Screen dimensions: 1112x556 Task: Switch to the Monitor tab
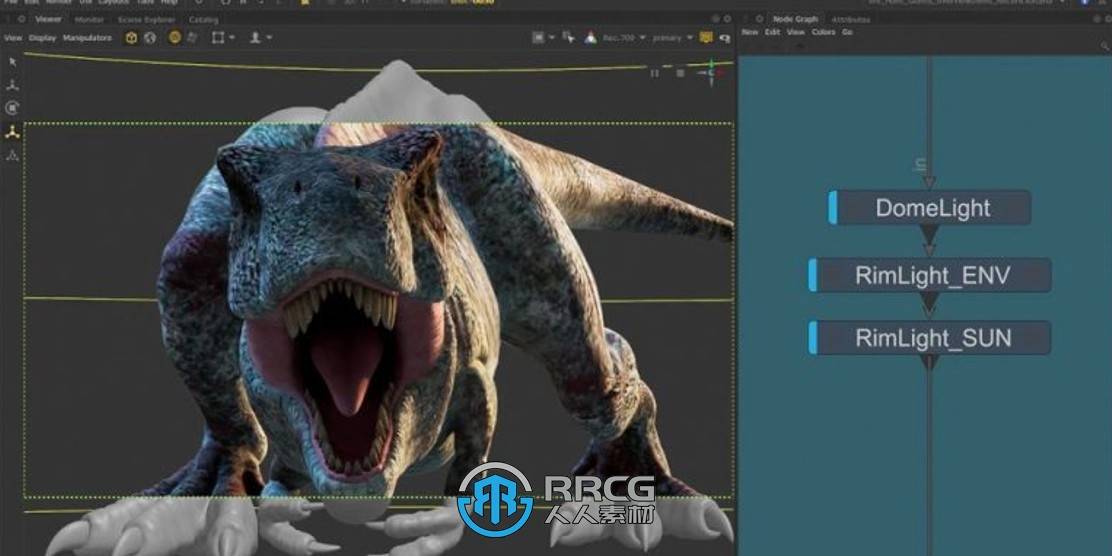89,19
